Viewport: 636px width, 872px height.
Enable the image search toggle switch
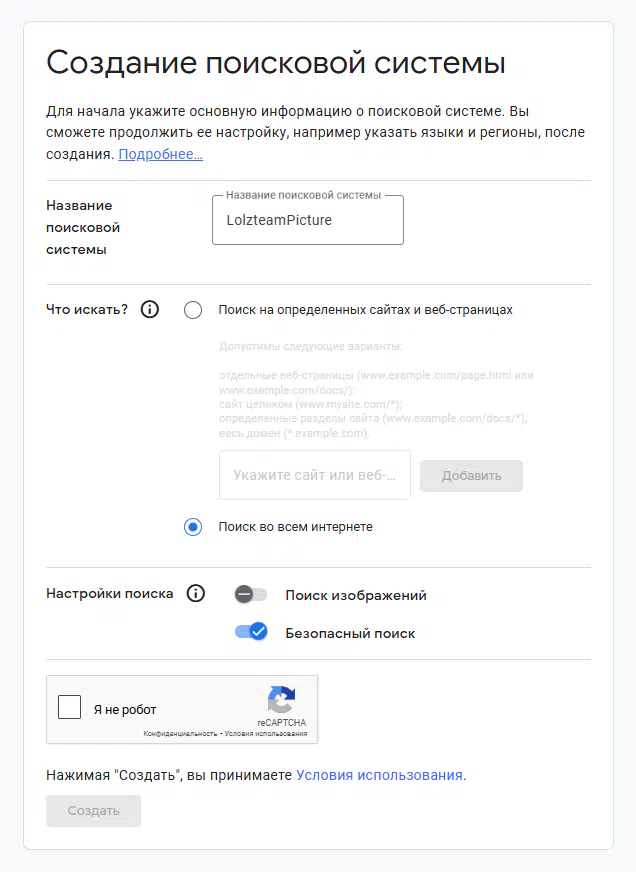coord(250,595)
